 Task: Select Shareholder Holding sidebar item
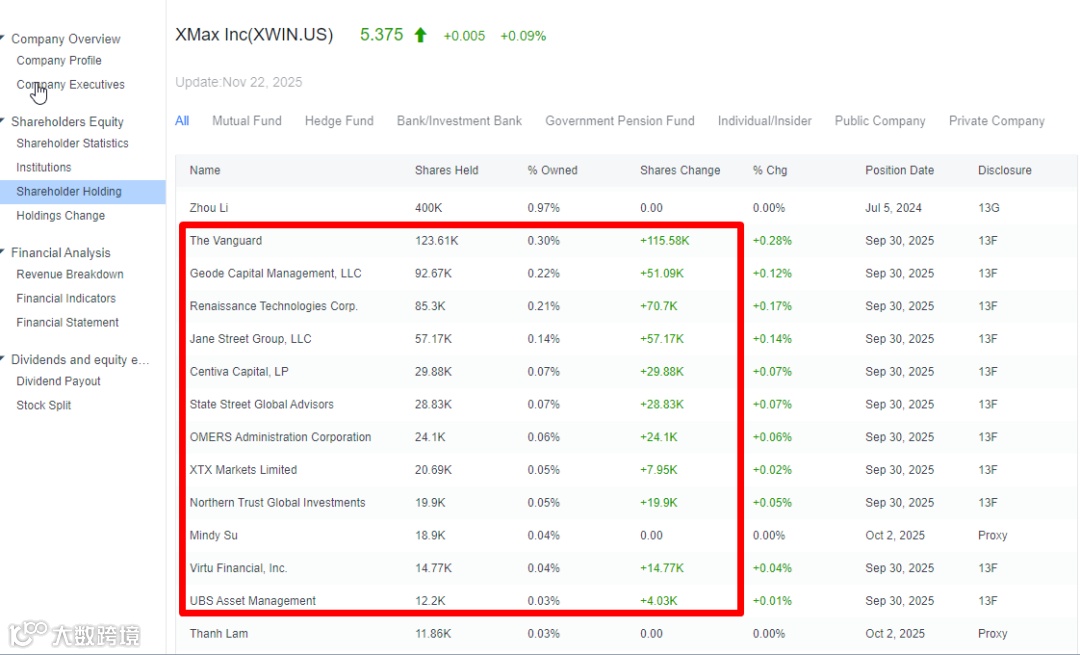pyautogui.click(x=83, y=191)
